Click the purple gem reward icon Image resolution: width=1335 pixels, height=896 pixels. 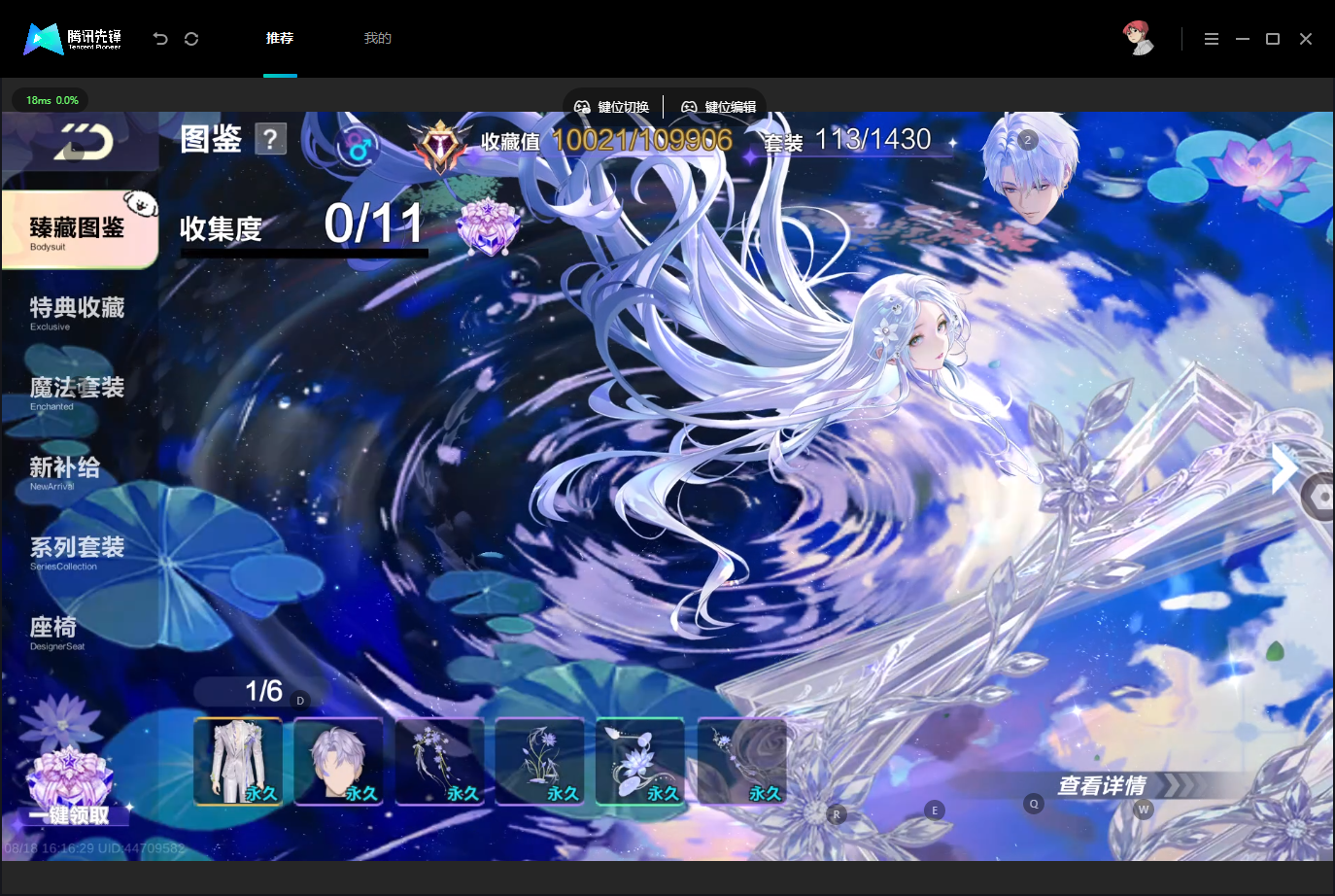(489, 226)
